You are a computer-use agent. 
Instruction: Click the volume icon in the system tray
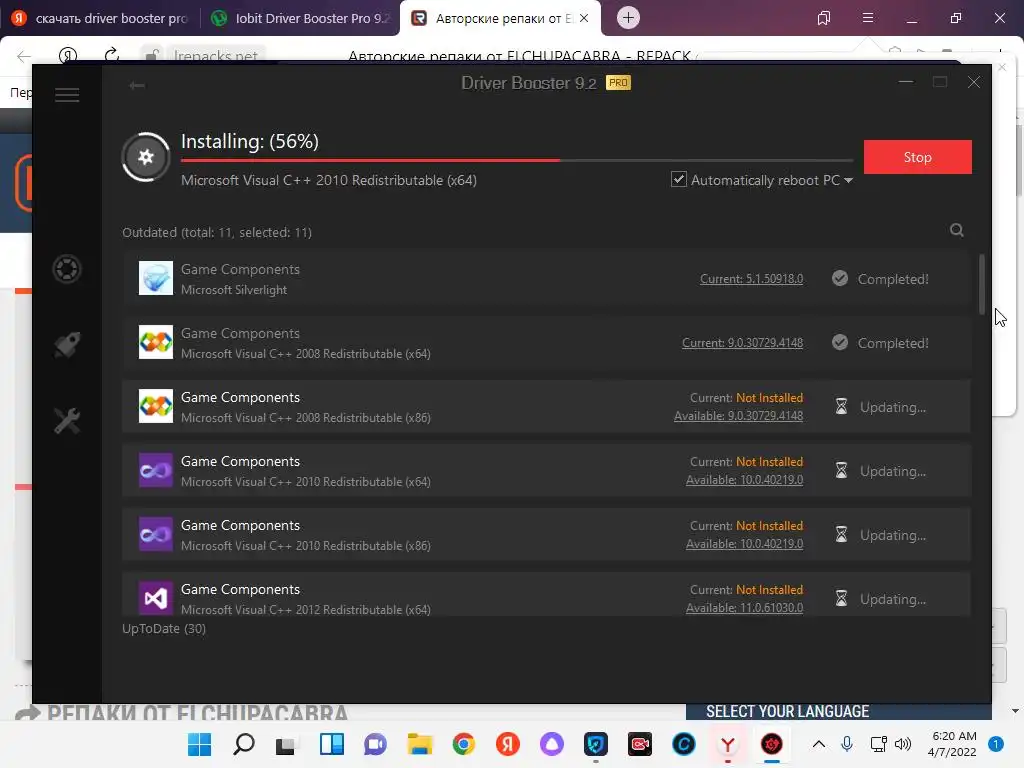[x=903, y=744]
